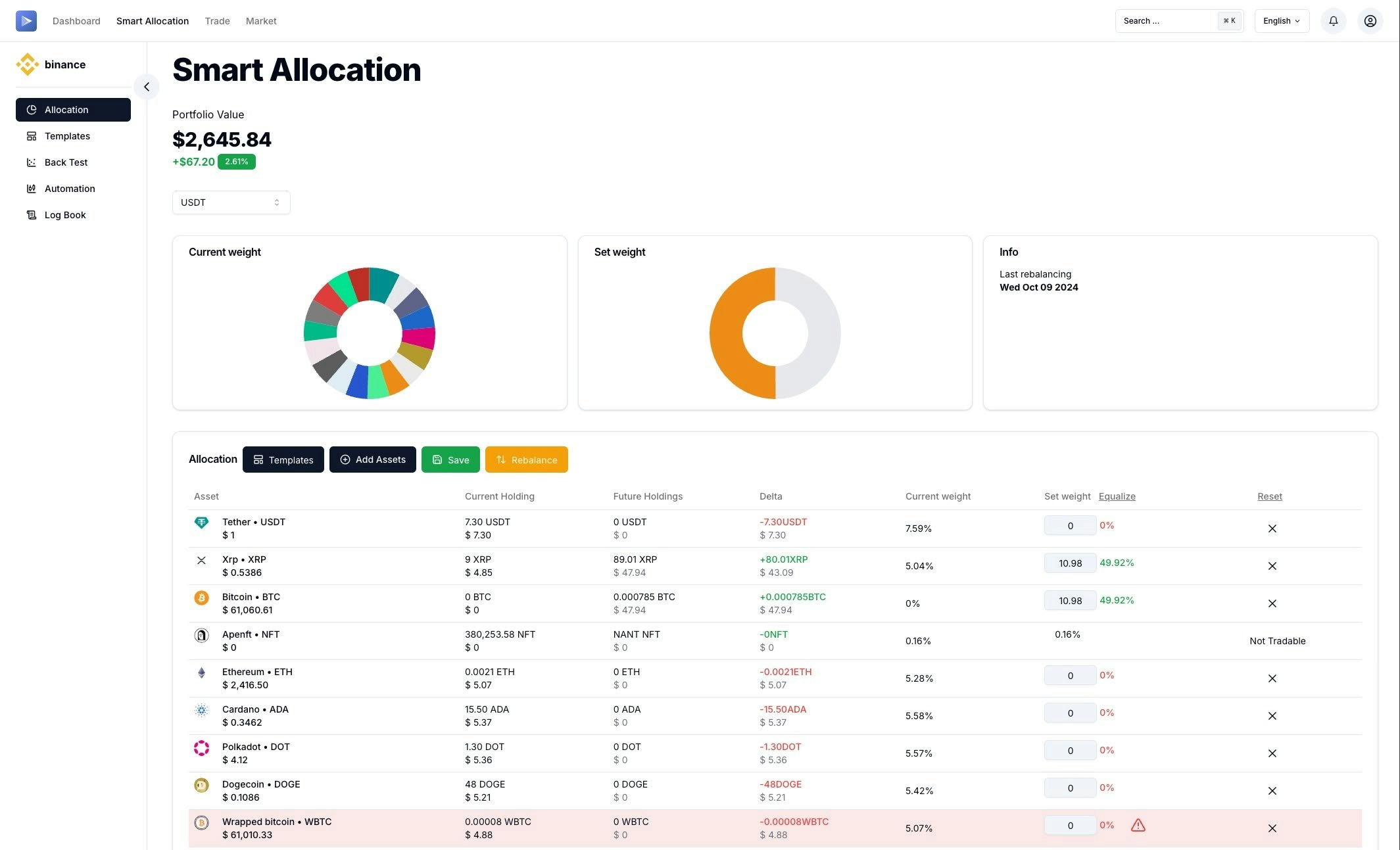Click the Bitcoin coin icon
The width and height of the screenshot is (1400, 850).
(x=201, y=598)
